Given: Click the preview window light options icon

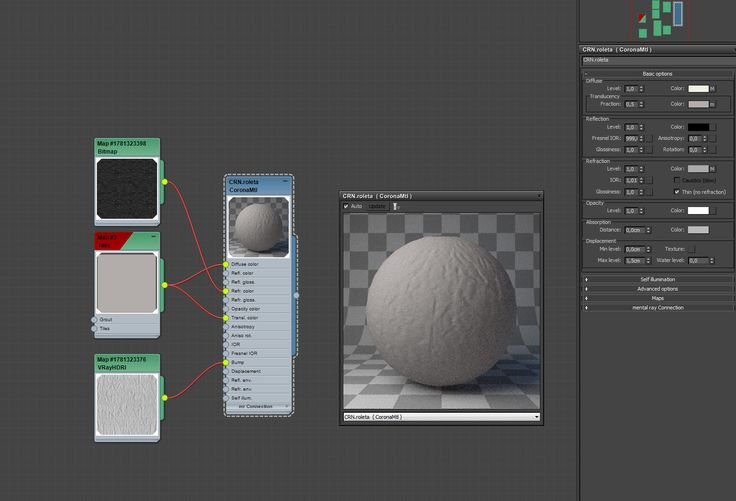Looking at the screenshot, I should click(x=396, y=206).
